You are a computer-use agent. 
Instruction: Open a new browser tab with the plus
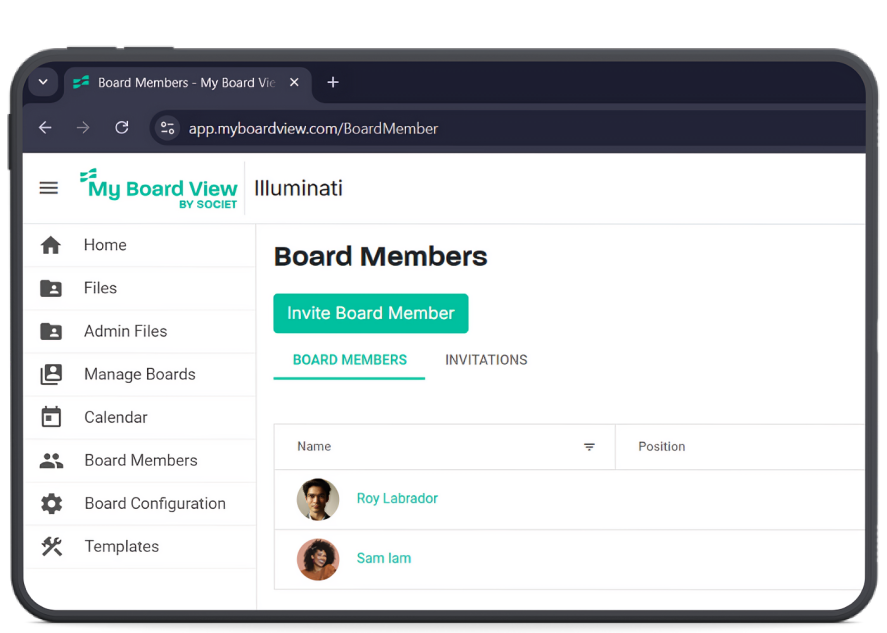pos(333,84)
